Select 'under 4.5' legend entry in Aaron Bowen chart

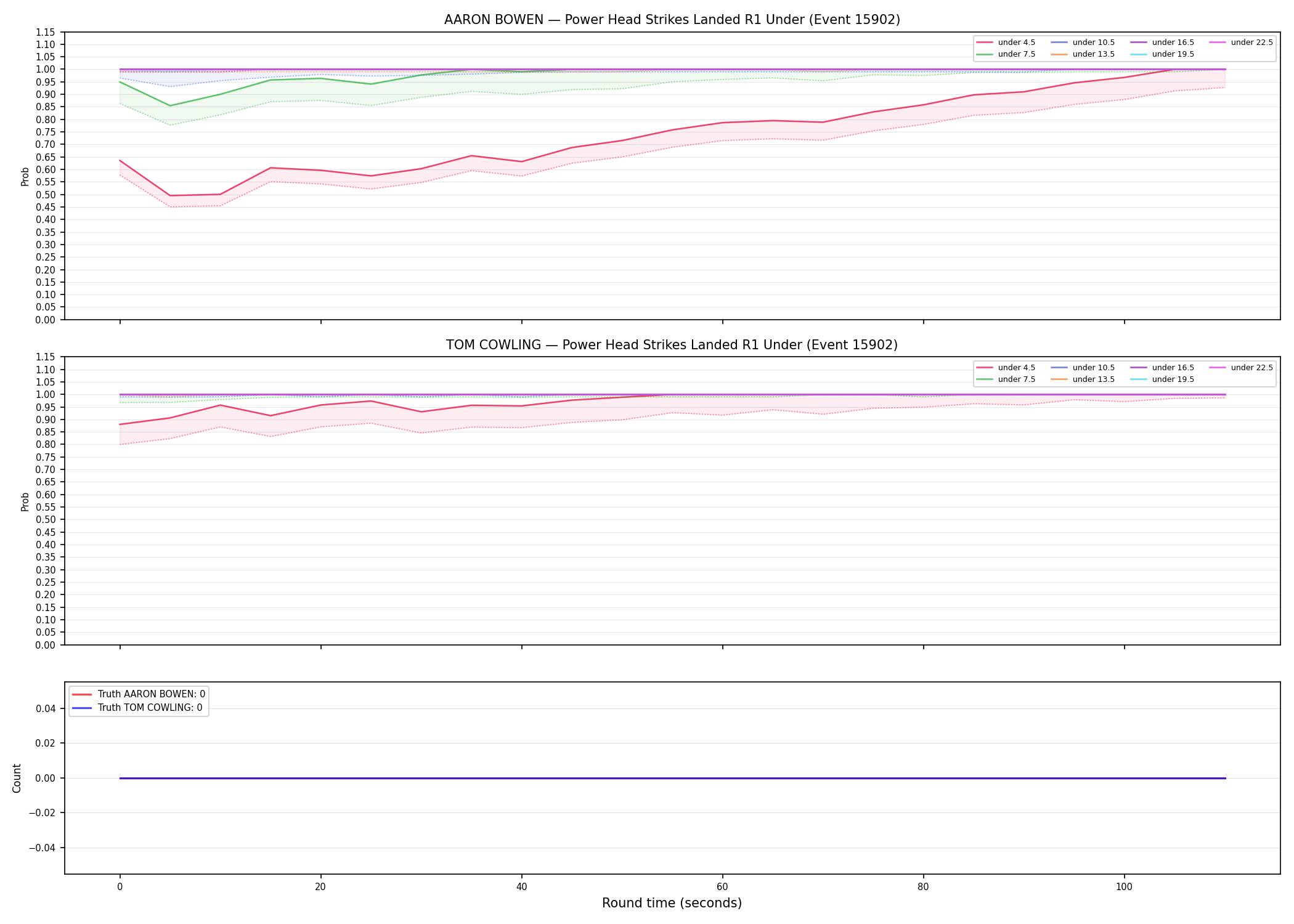coord(1006,43)
